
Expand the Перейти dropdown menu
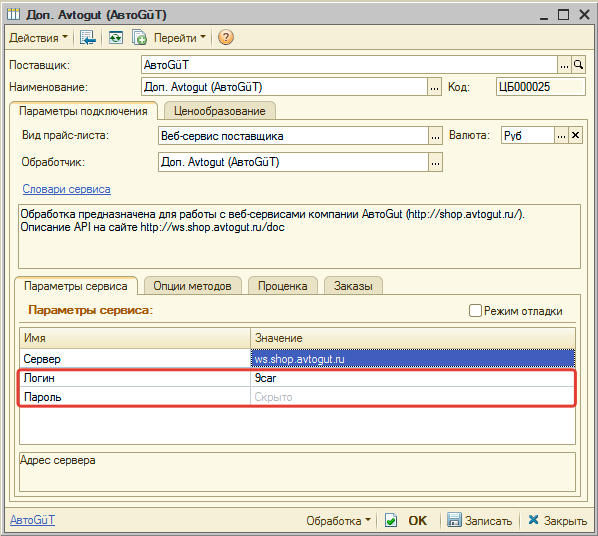coord(180,38)
